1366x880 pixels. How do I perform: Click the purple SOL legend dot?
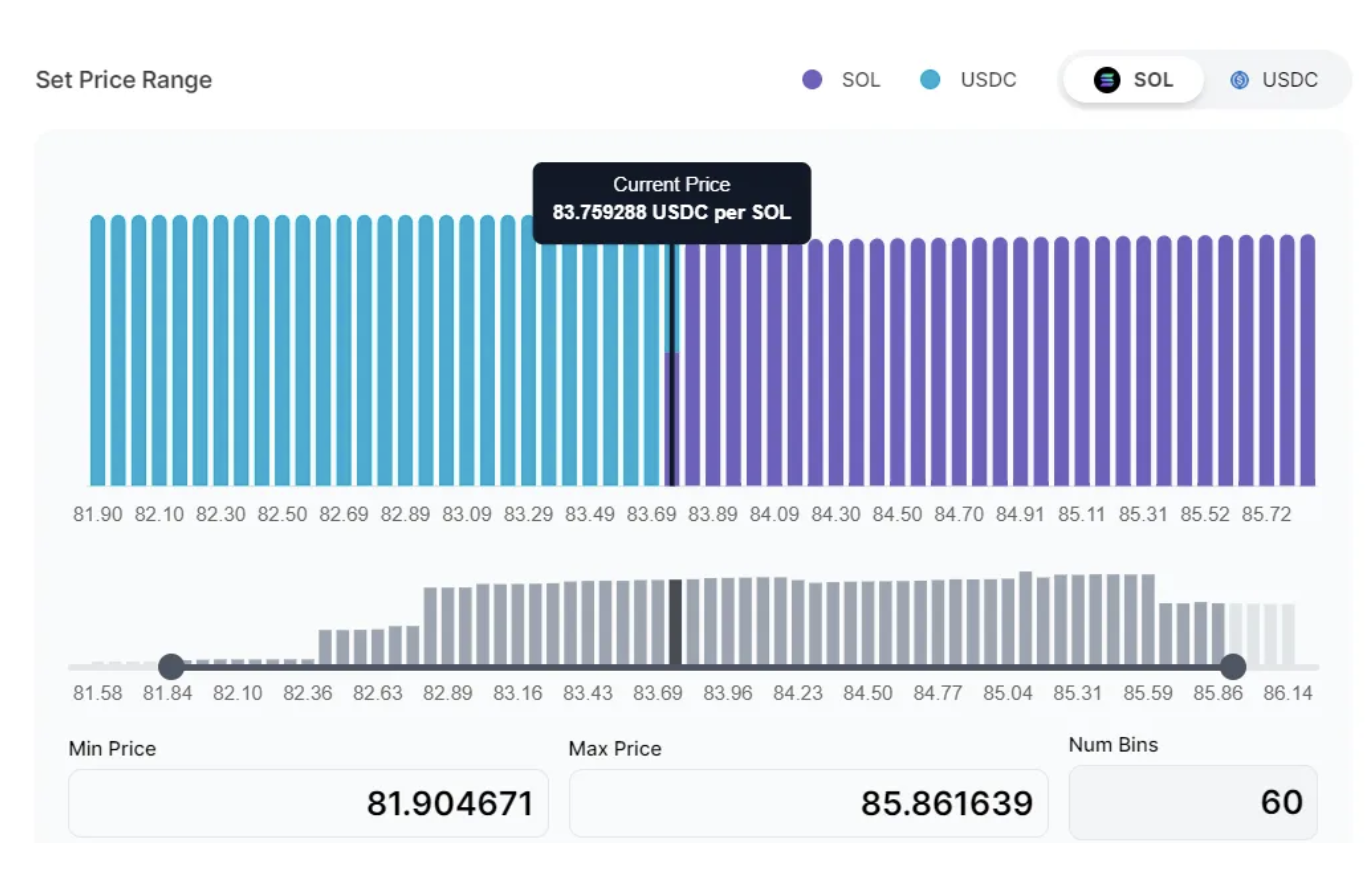812,80
